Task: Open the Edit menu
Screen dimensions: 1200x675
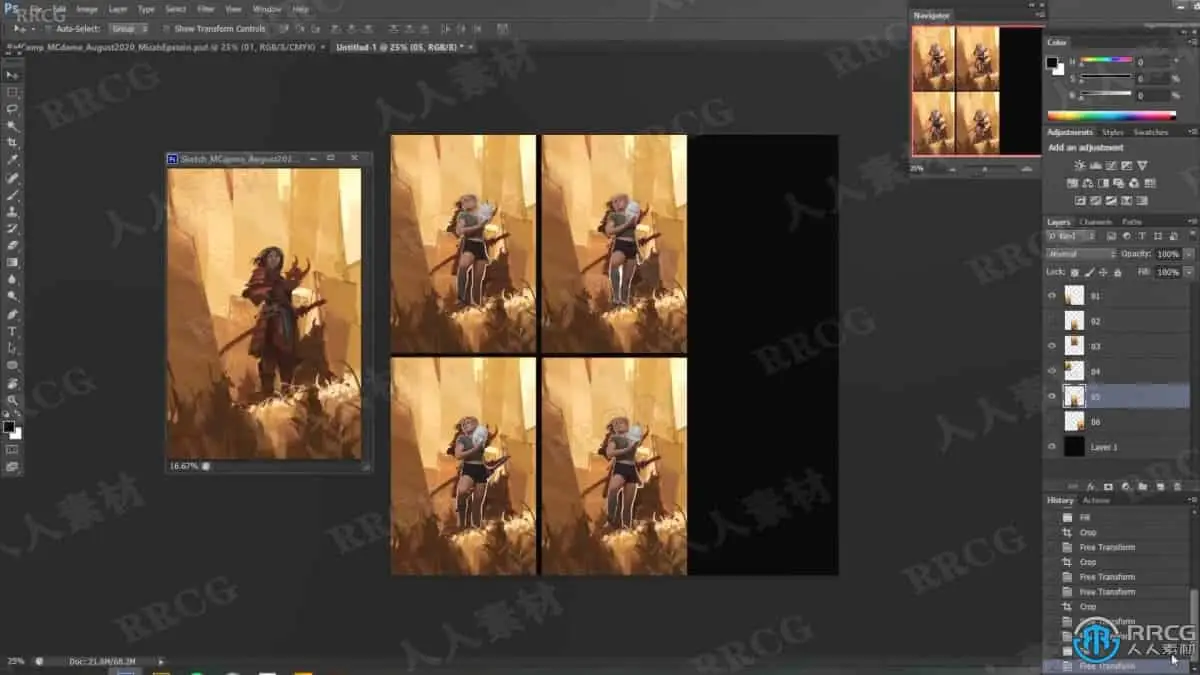Action: (60, 9)
